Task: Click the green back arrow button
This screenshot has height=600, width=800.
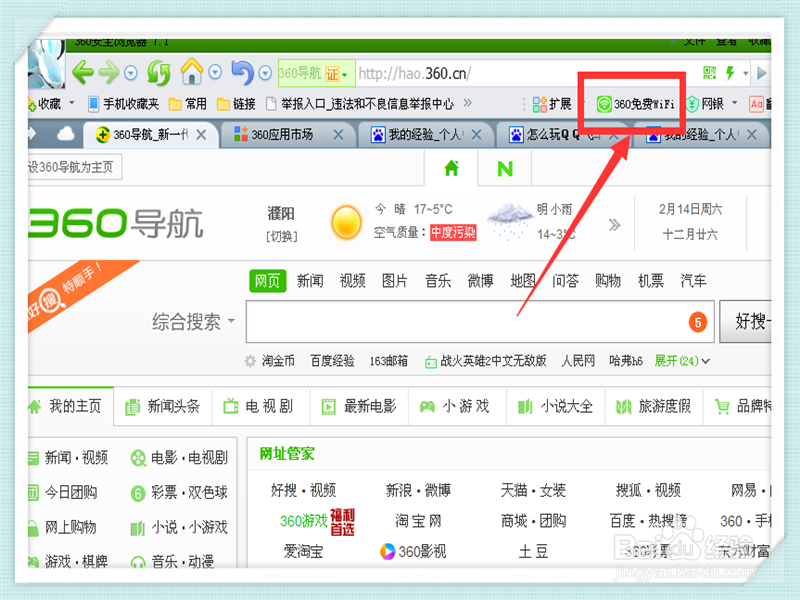Action: click(x=83, y=72)
